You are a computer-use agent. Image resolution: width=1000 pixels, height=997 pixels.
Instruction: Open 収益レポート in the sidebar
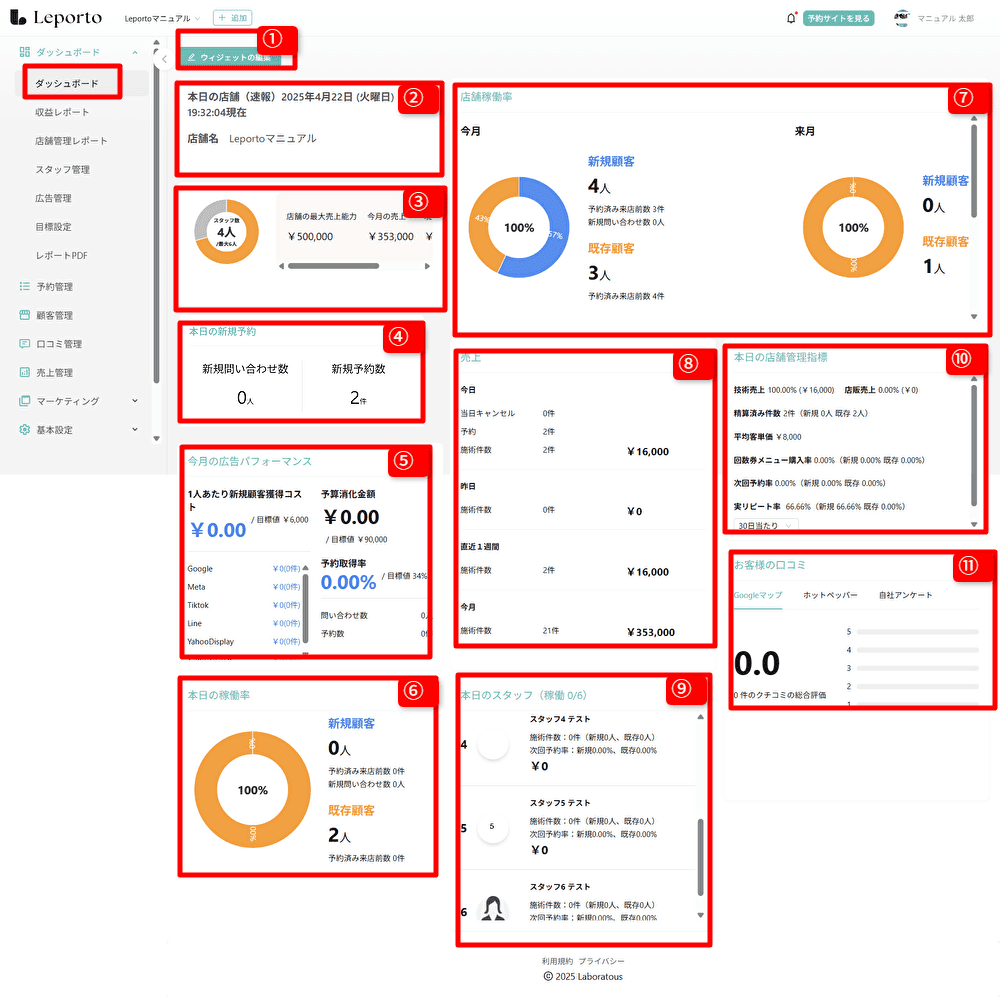pos(62,112)
